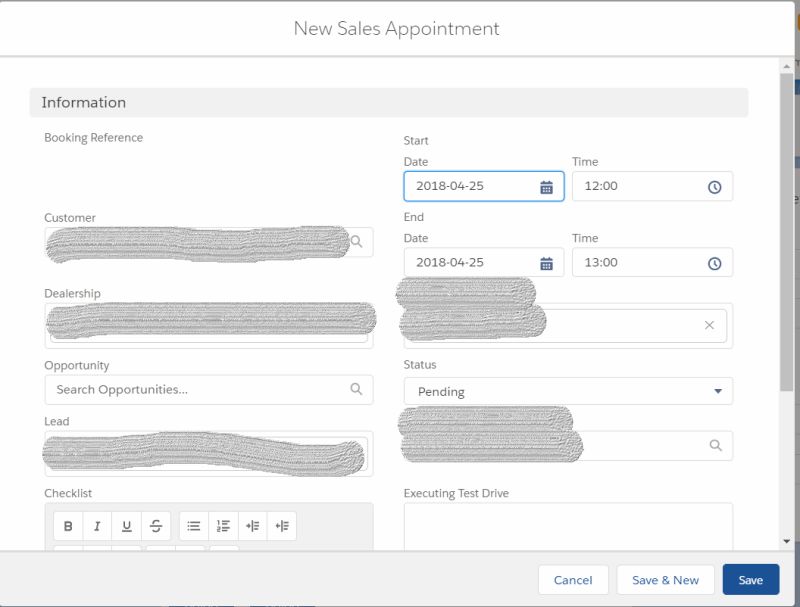Screen dimensions: 800x607
Task: Click the Opportunity search magnifier icon
Action: 357,390
